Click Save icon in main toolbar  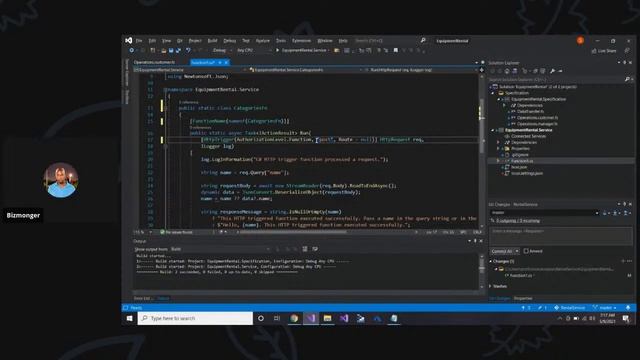tap(171, 51)
